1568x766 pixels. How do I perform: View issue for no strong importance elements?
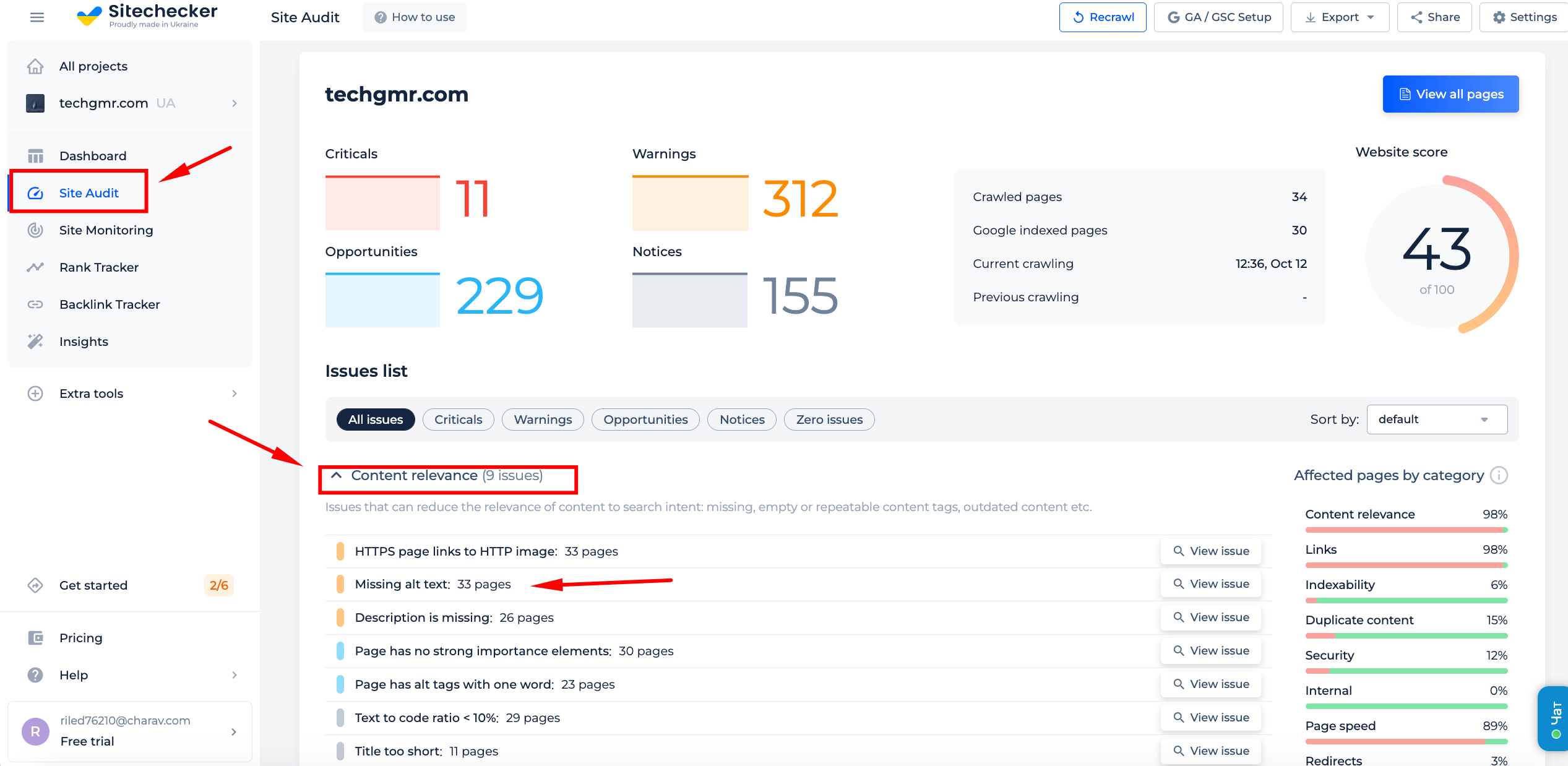[x=1211, y=651]
